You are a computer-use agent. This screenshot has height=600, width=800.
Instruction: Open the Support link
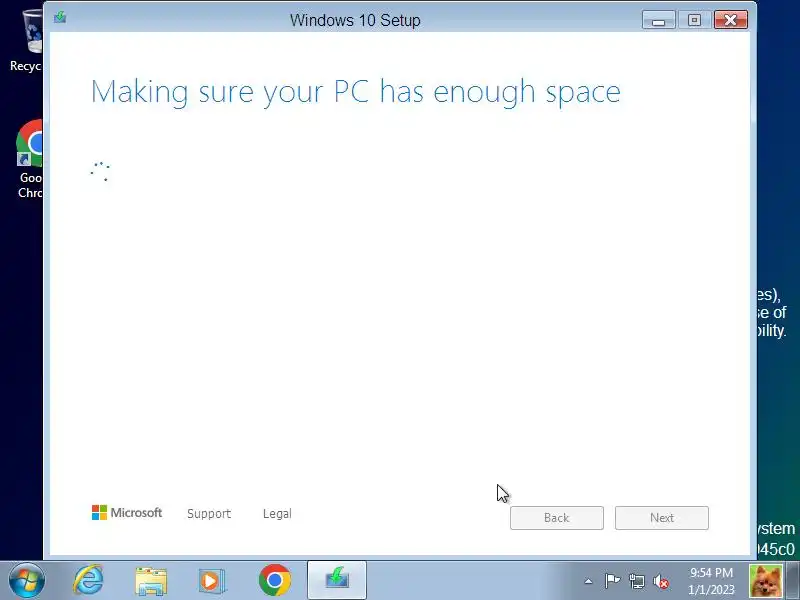point(209,514)
